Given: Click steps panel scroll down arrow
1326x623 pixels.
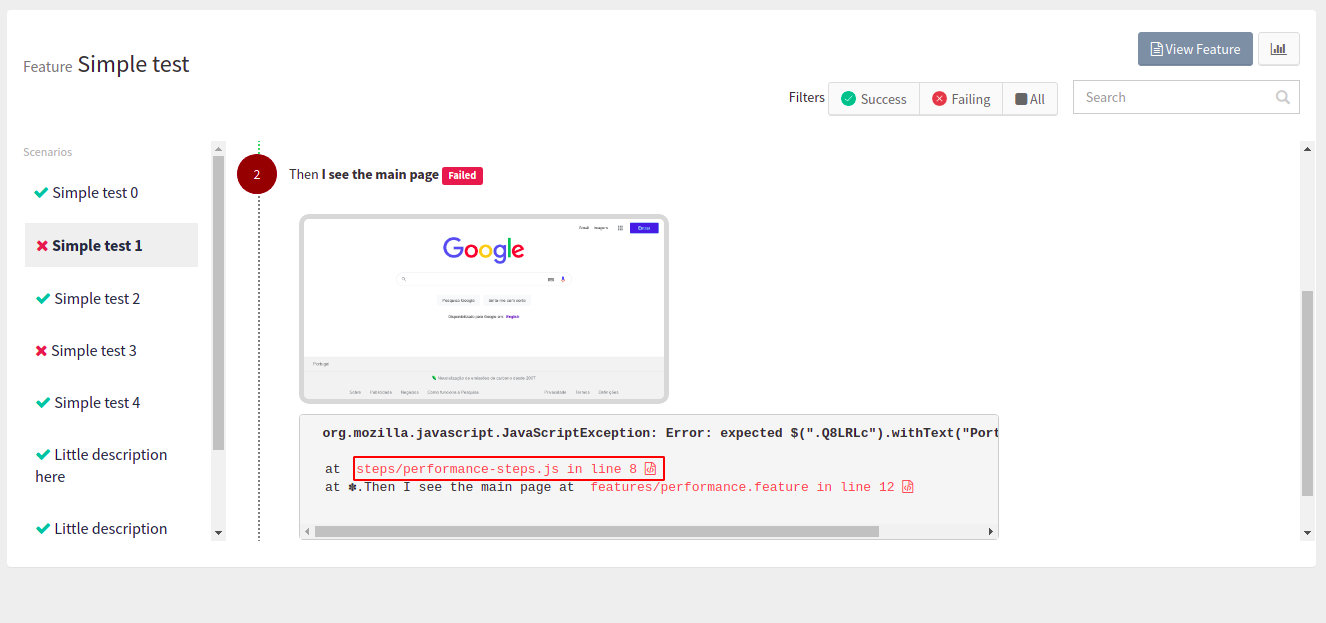Looking at the screenshot, I should [1307, 533].
